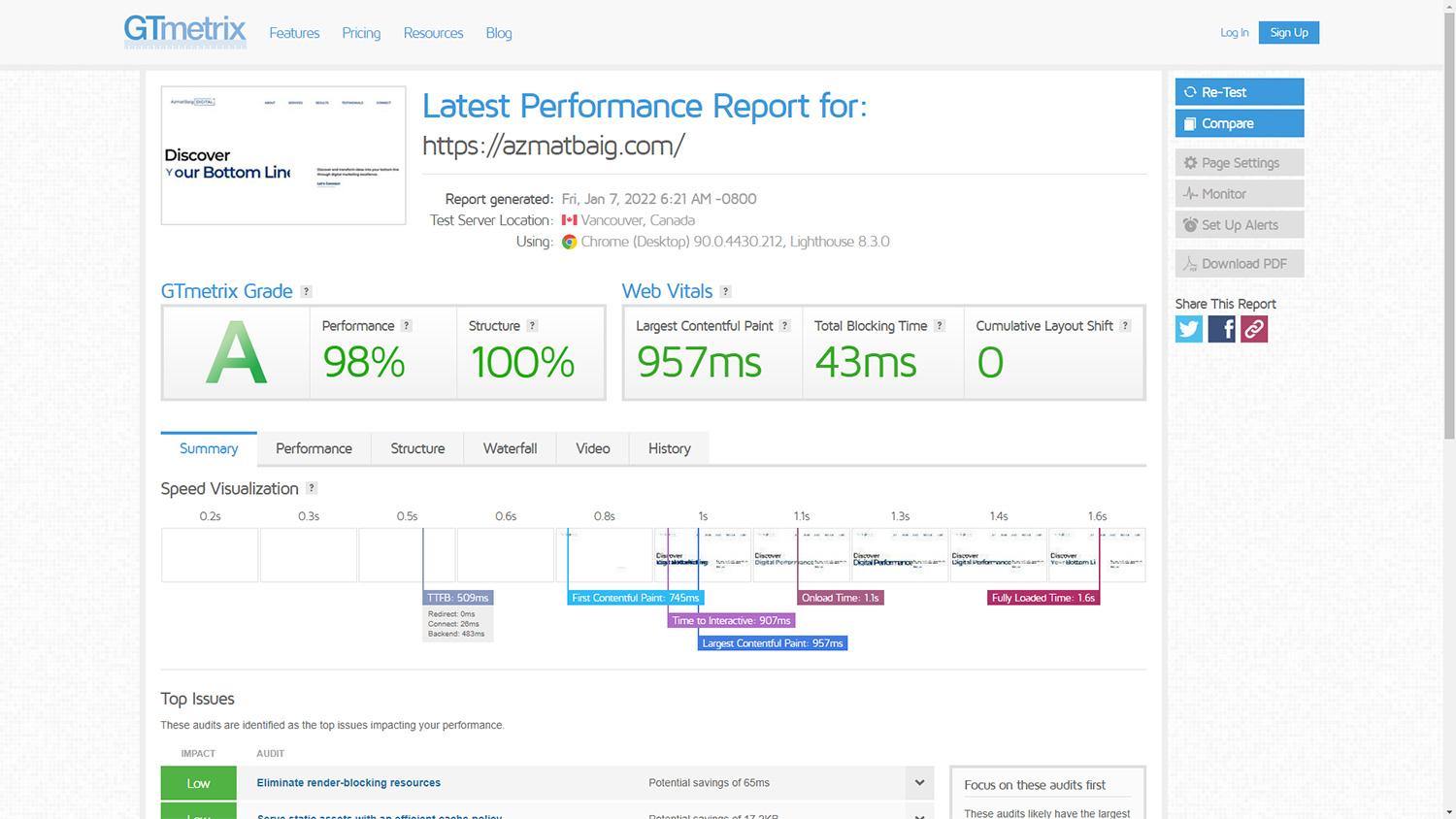1456x819 pixels.
Task: Click Onload Time: 1.1s marker
Action: 841,598
